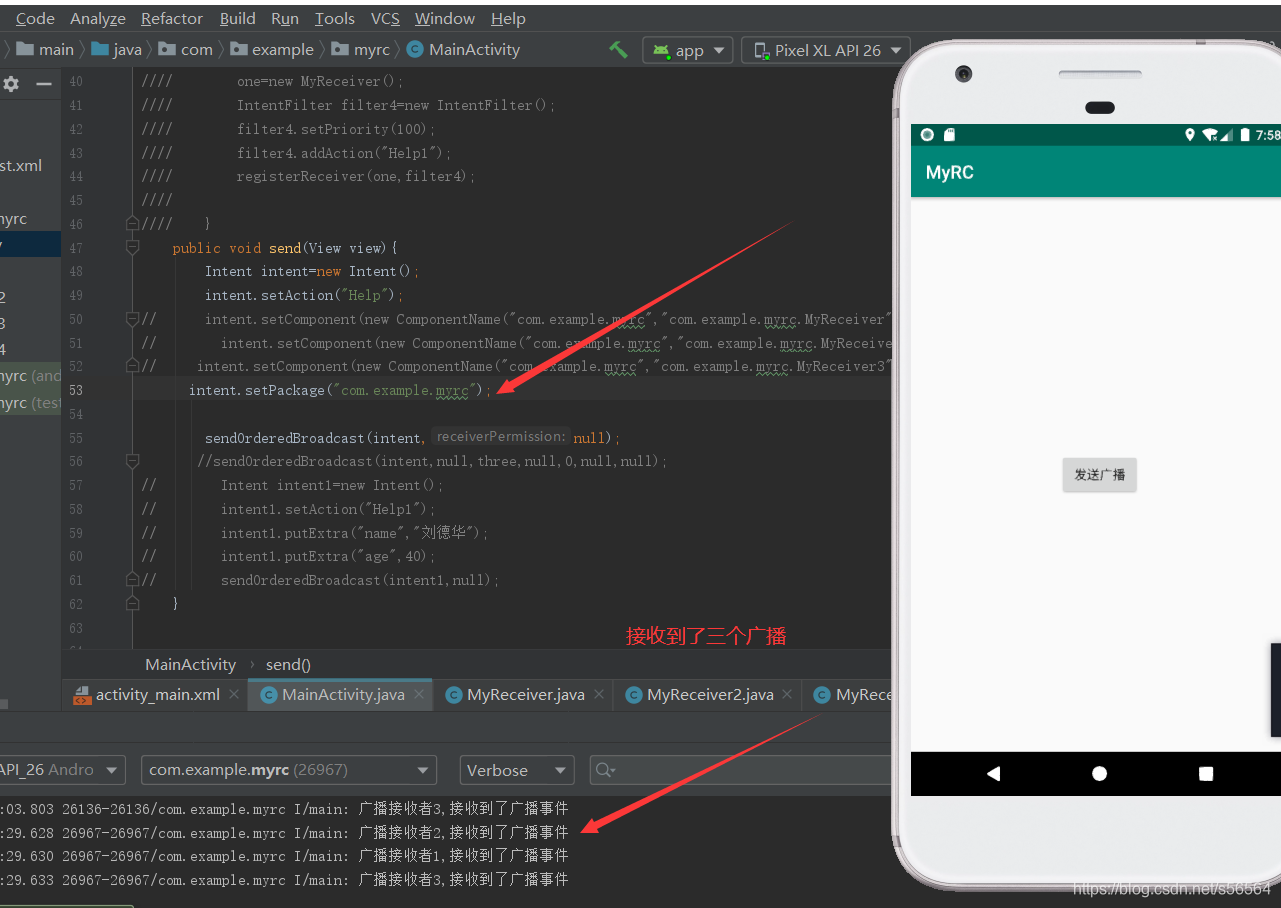Open the Help menu

point(508,18)
